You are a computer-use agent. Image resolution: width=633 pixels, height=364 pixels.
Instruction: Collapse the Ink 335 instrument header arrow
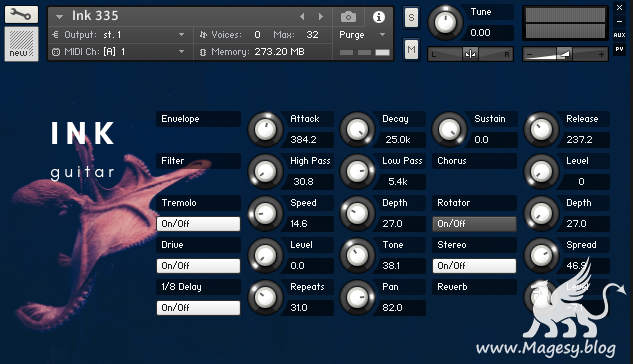click(59, 17)
